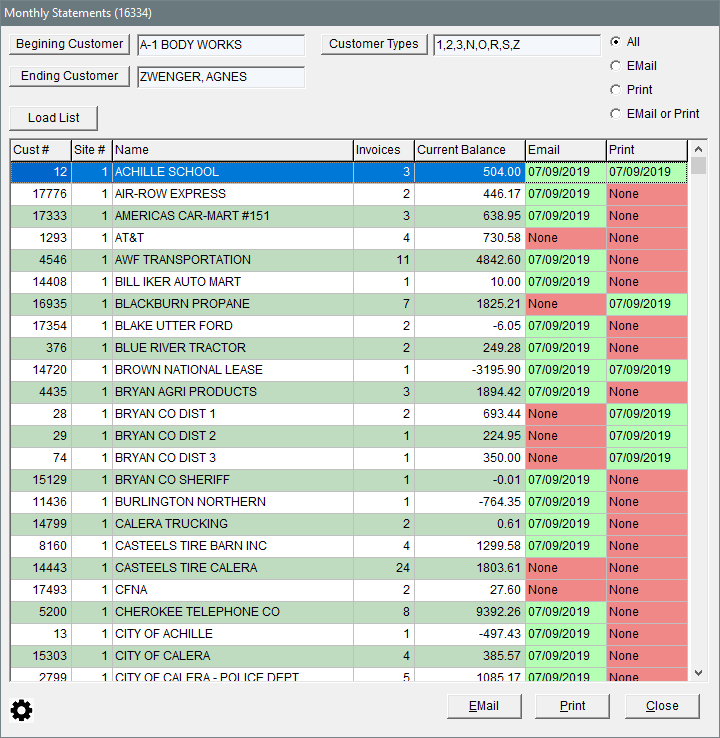The height and width of the screenshot is (738, 720).
Task: Click the ZWENGER, AGNES customer field
Action: click(x=221, y=77)
